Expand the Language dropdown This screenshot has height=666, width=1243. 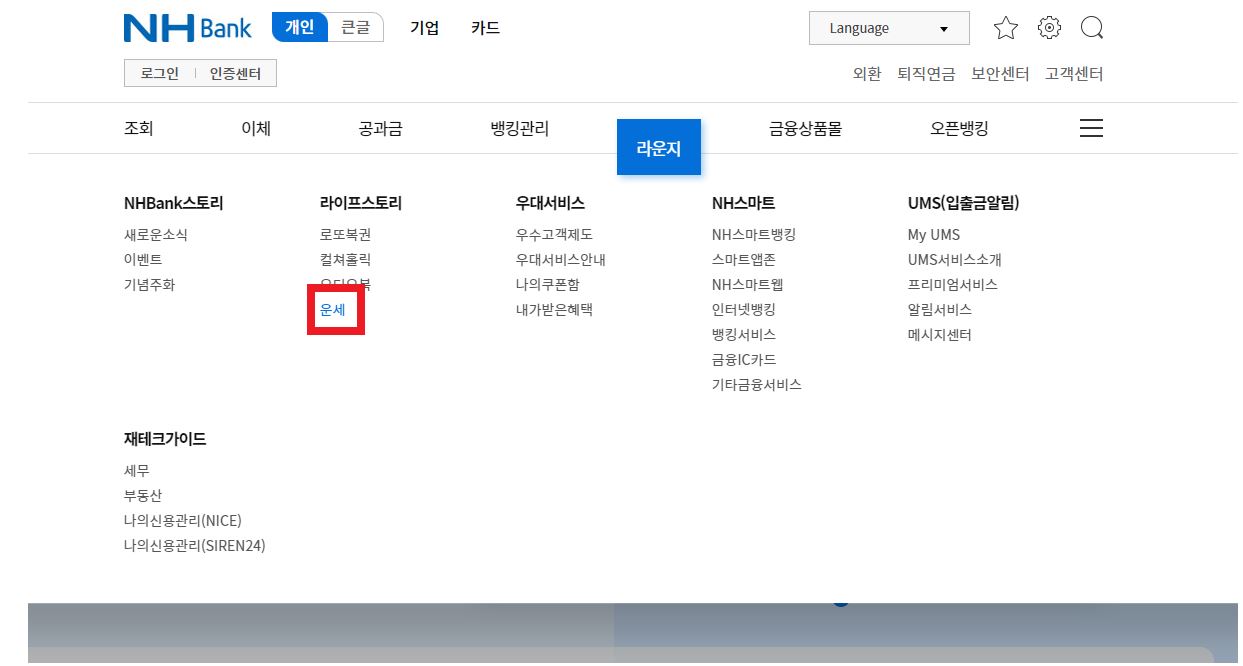tap(889, 28)
